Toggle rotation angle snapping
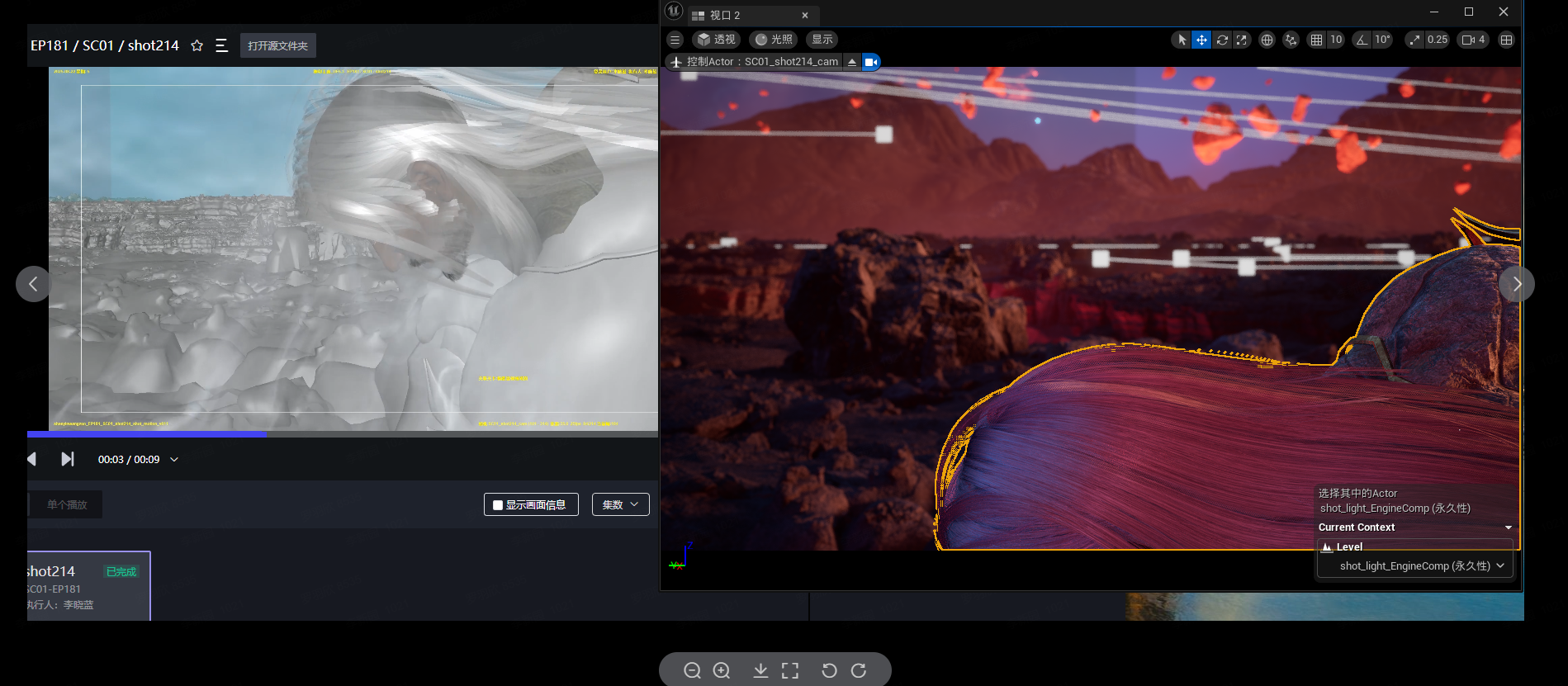This screenshot has height=686, width=1568. [1362, 40]
